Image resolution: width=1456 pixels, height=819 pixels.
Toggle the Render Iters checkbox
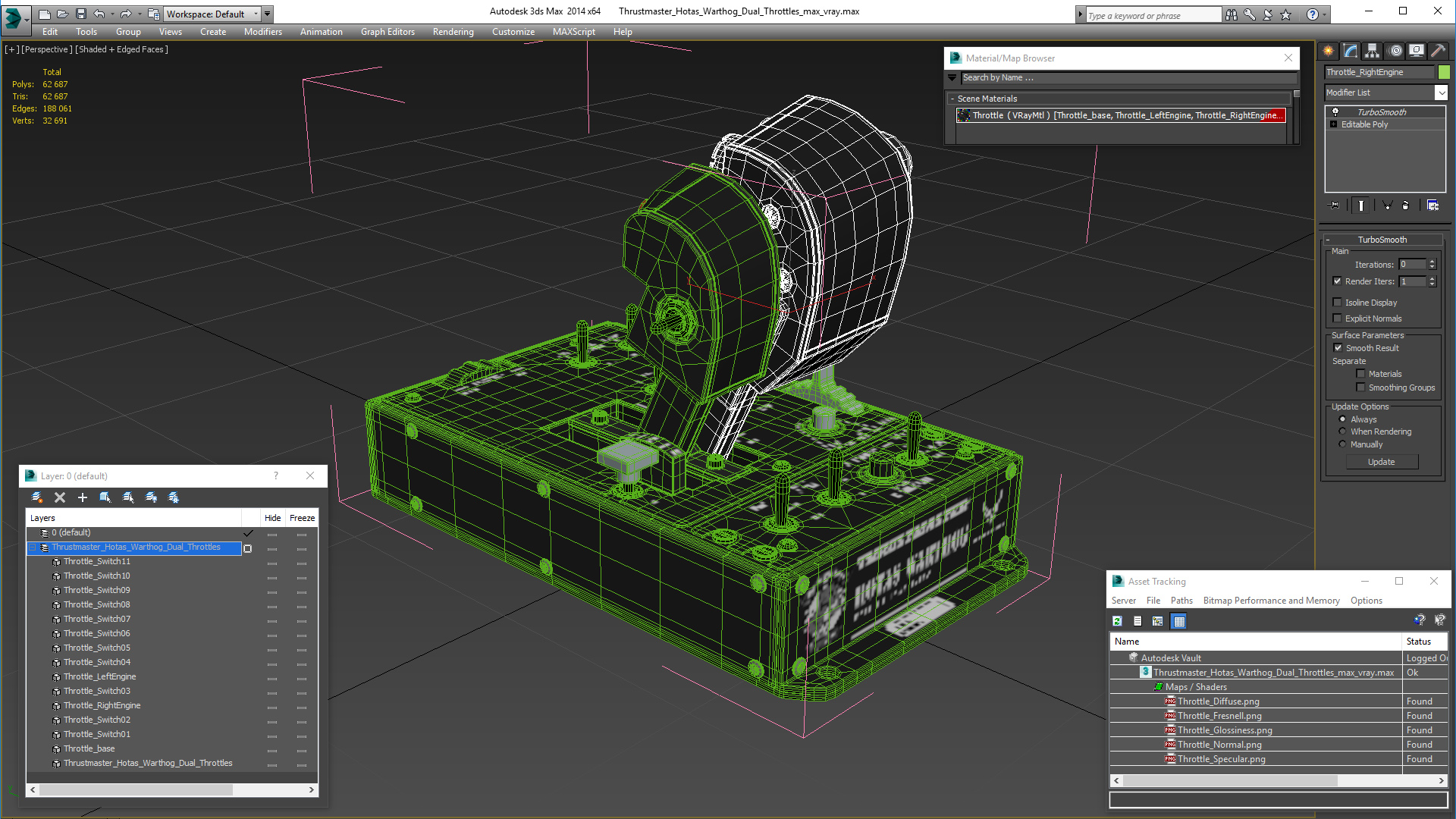(x=1338, y=281)
